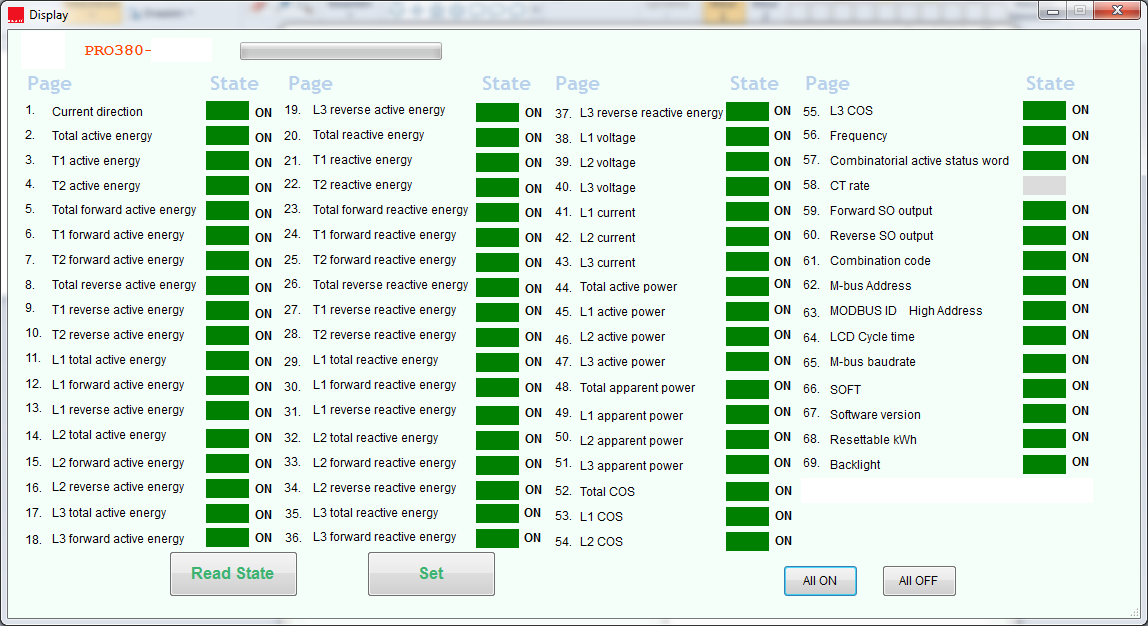
Task: Click the red Display window icon
Action: click(x=16, y=15)
